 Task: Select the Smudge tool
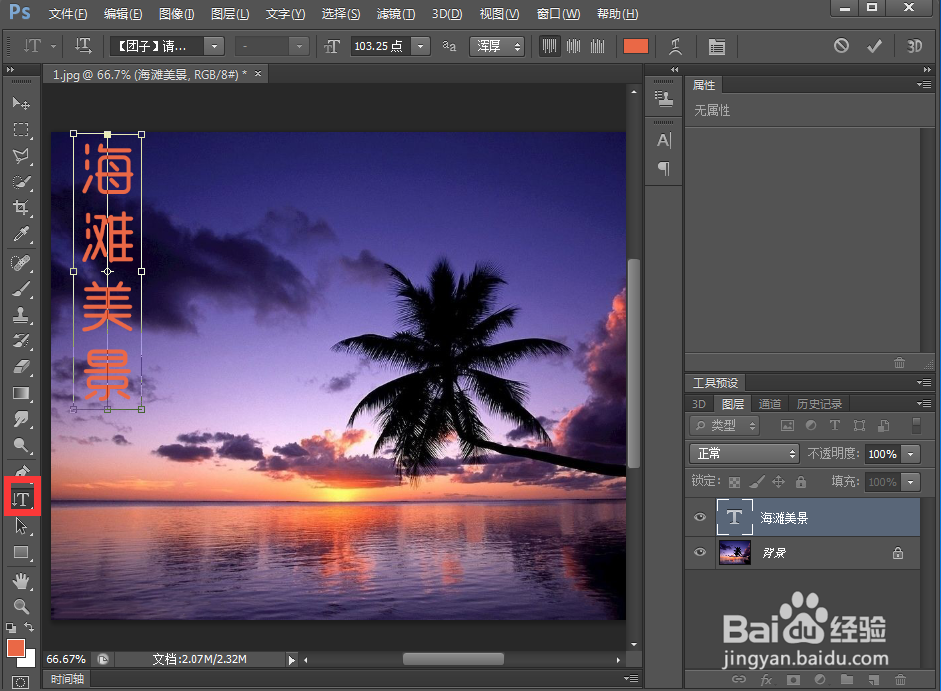pyautogui.click(x=21, y=419)
